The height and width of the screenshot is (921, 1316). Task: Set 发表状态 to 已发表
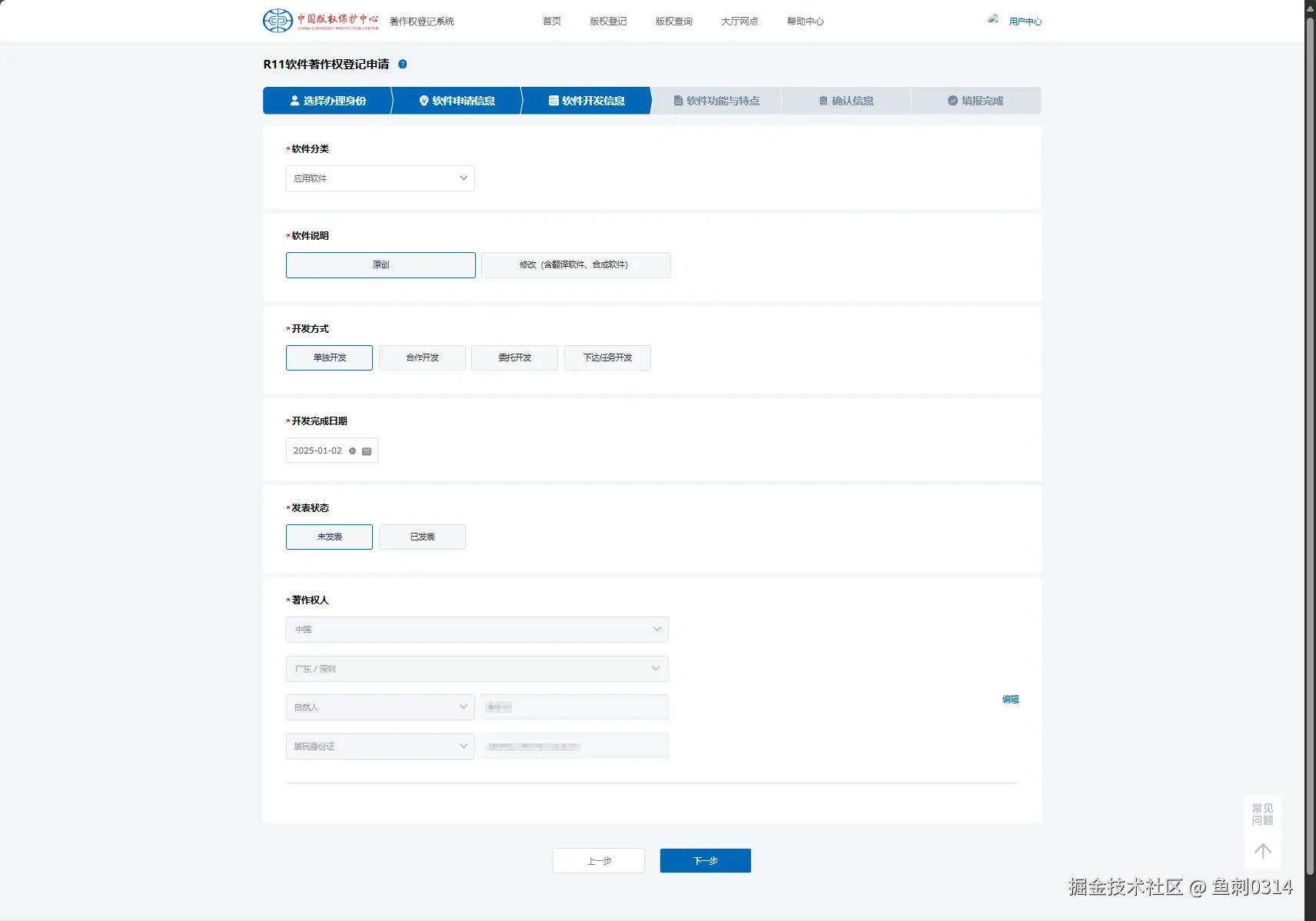(422, 537)
